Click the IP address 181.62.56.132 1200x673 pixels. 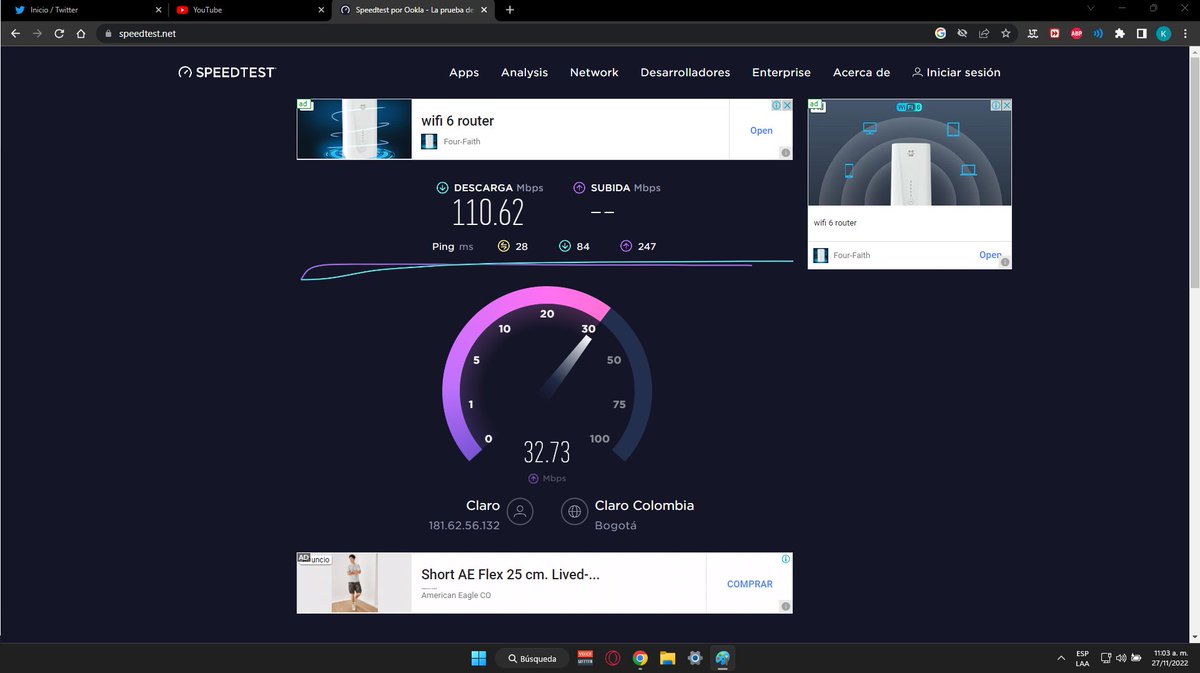pos(464,526)
